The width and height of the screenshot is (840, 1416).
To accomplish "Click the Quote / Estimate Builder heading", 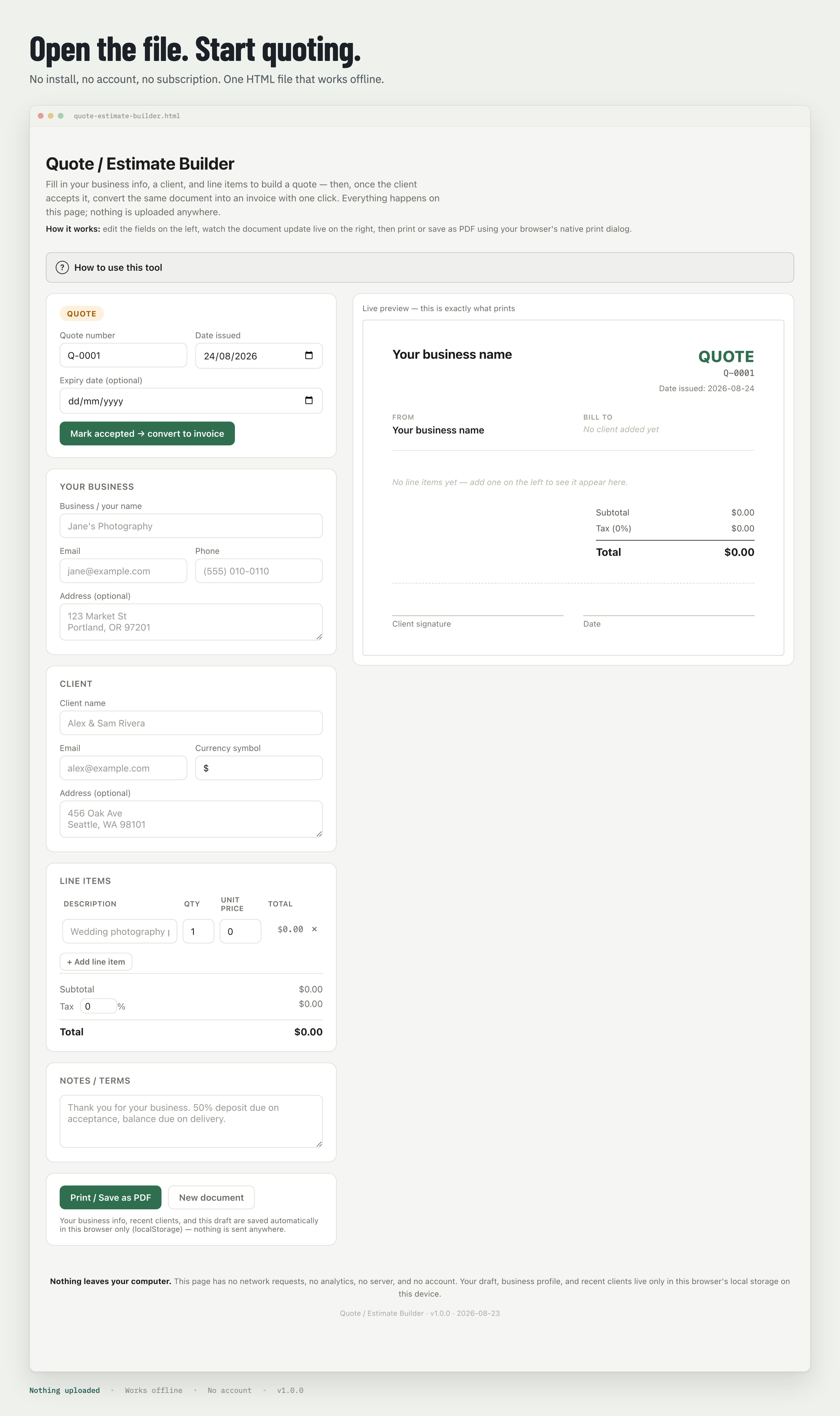I will coord(140,164).
